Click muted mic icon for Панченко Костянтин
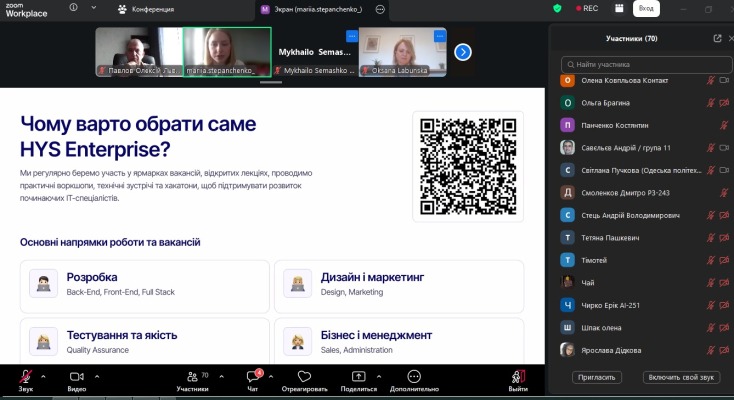The height and width of the screenshot is (400, 734). pyautogui.click(x=724, y=125)
